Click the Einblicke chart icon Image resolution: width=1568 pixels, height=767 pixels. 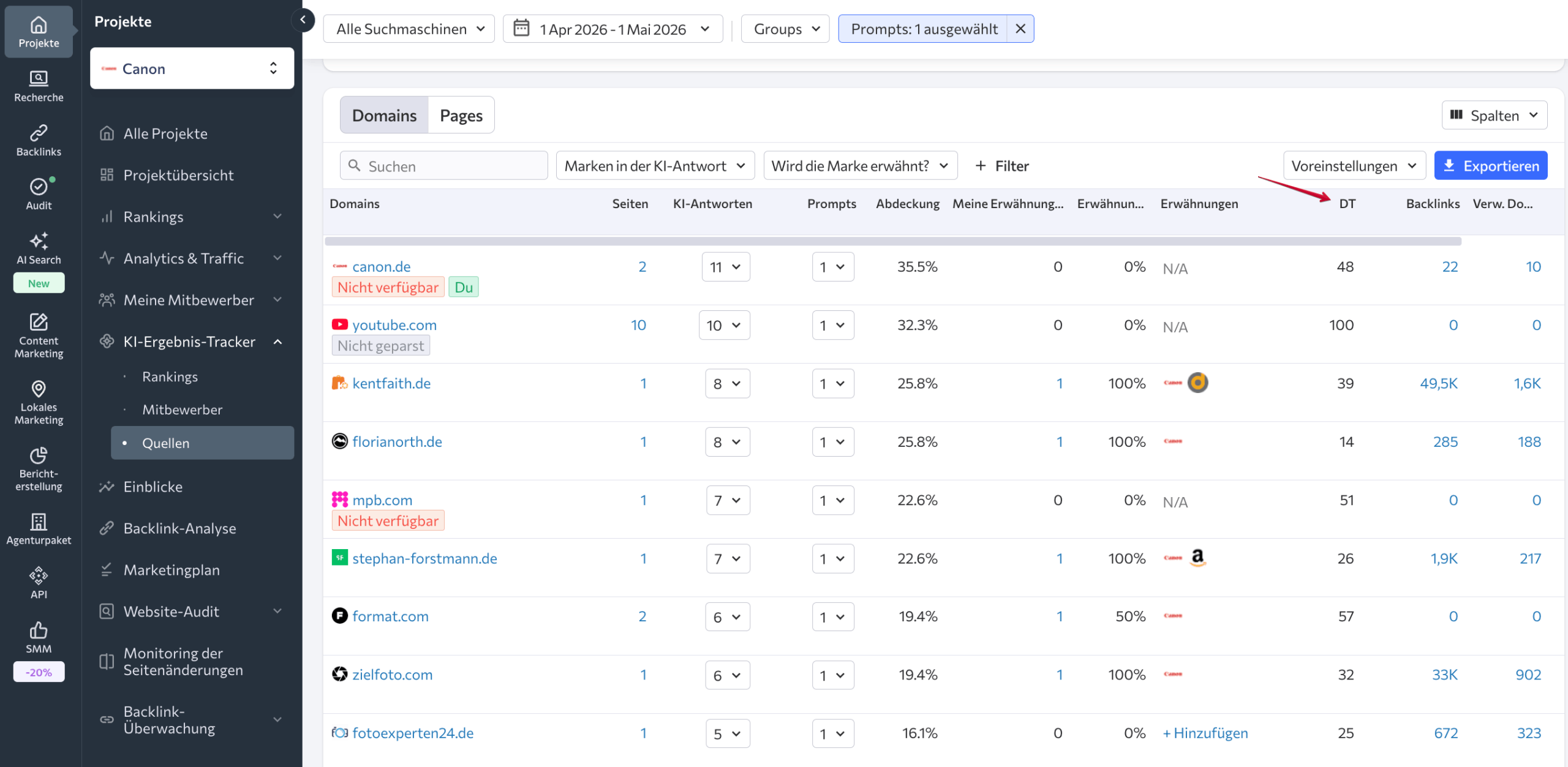(x=107, y=487)
